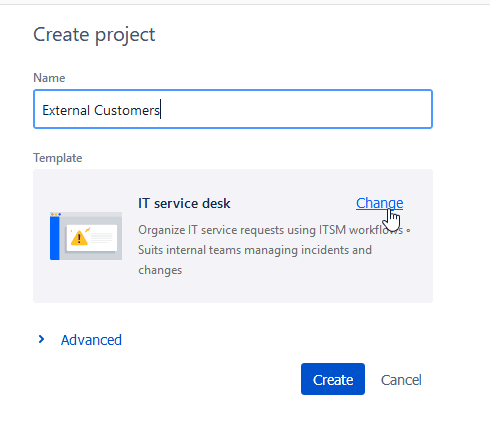Viewport: 490px width, 436px height.
Task: Select the IT service desk heading
Action: [184, 203]
